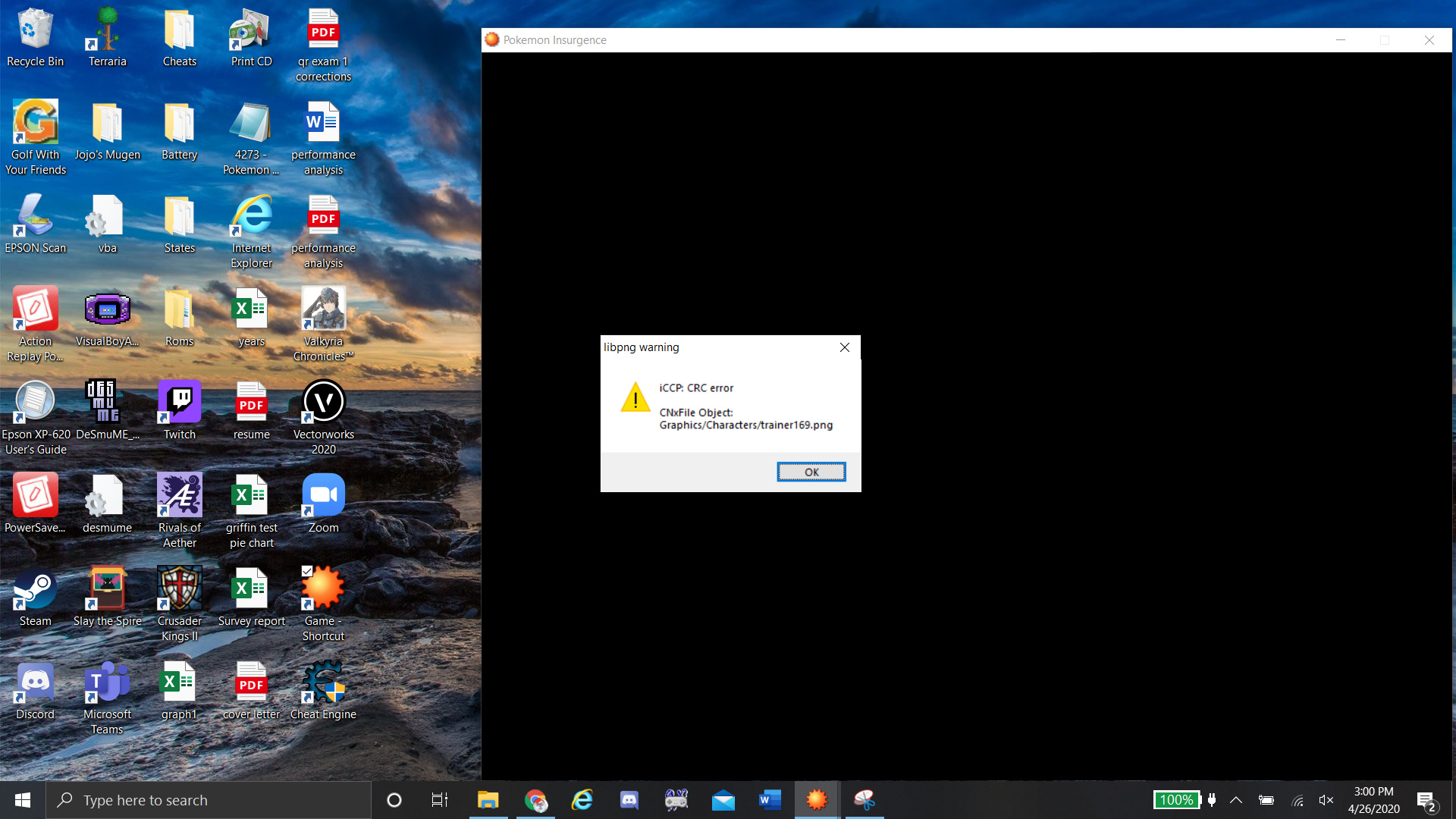This screenshot has width=1456, height=819.
Task: Open Internet Explorer from the taskbar
Action: pyautogui.click(x=582, y=800)
